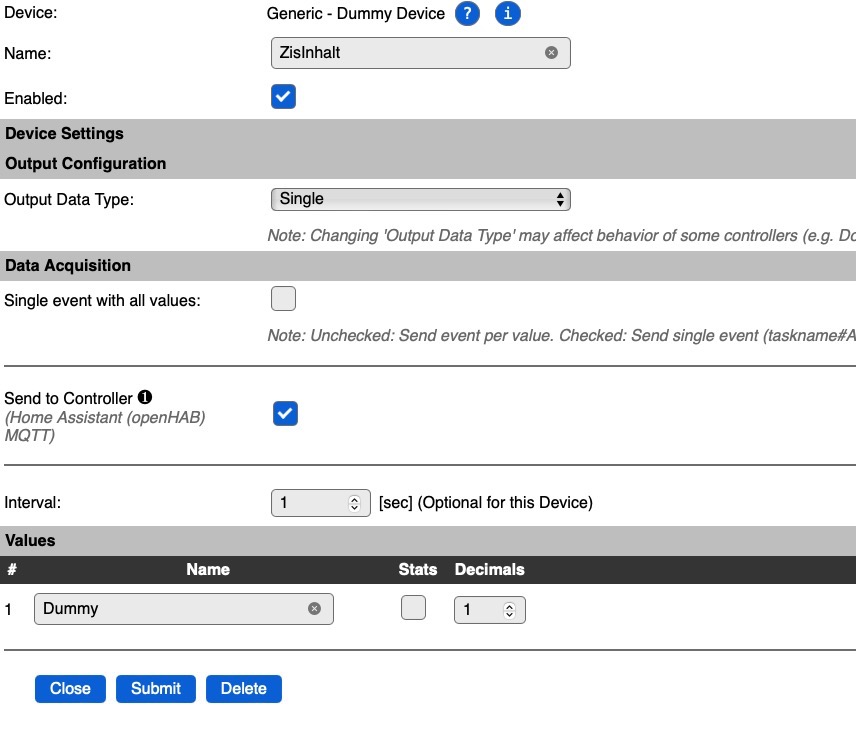Clear the ZisInhalt name field
Viewport: 856px width, 738px height.
(551, 52)
